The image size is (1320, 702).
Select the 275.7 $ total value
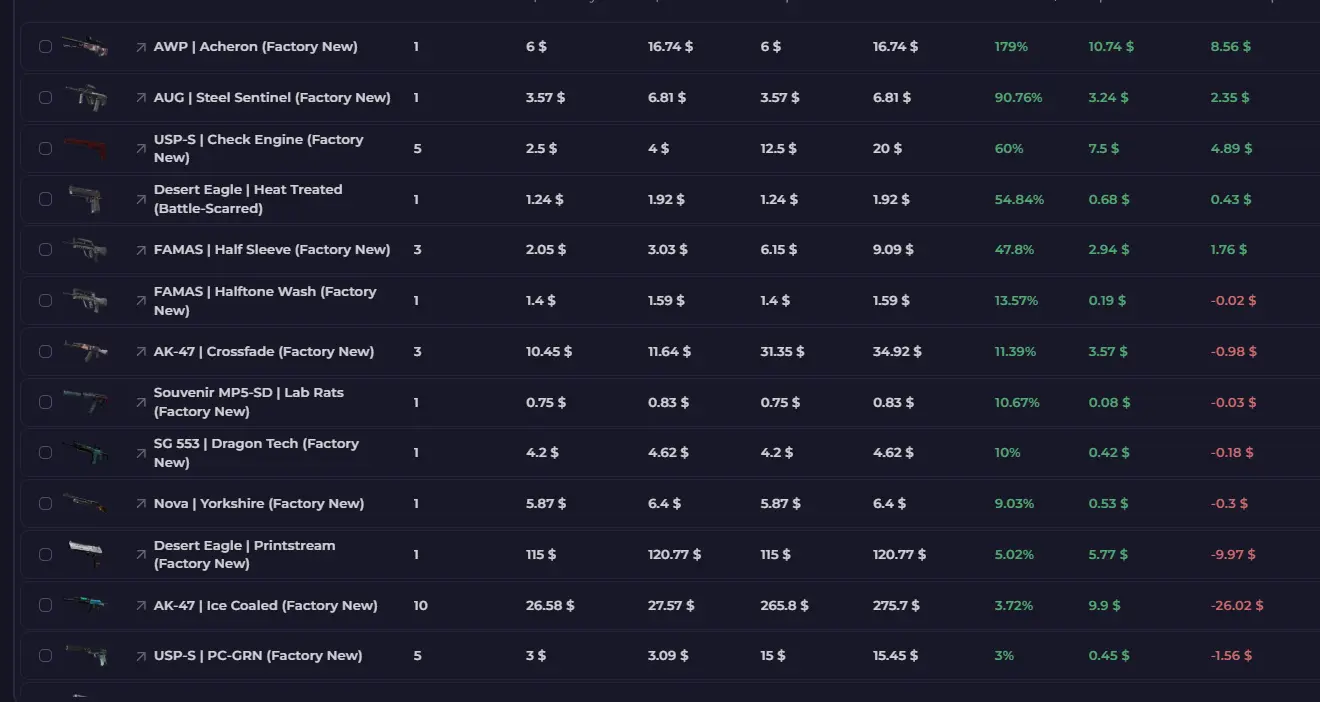tap(896, 606)
